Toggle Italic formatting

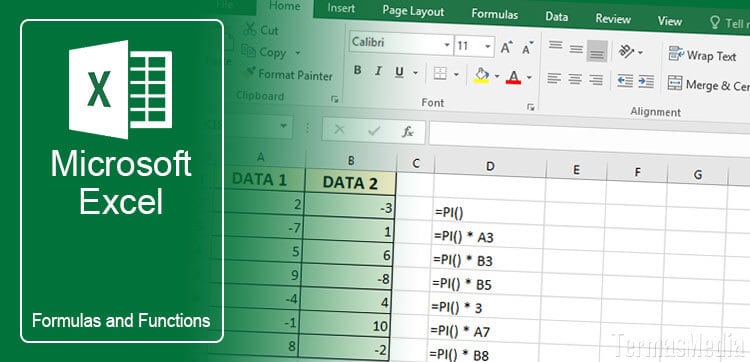(x=378, y=71)
